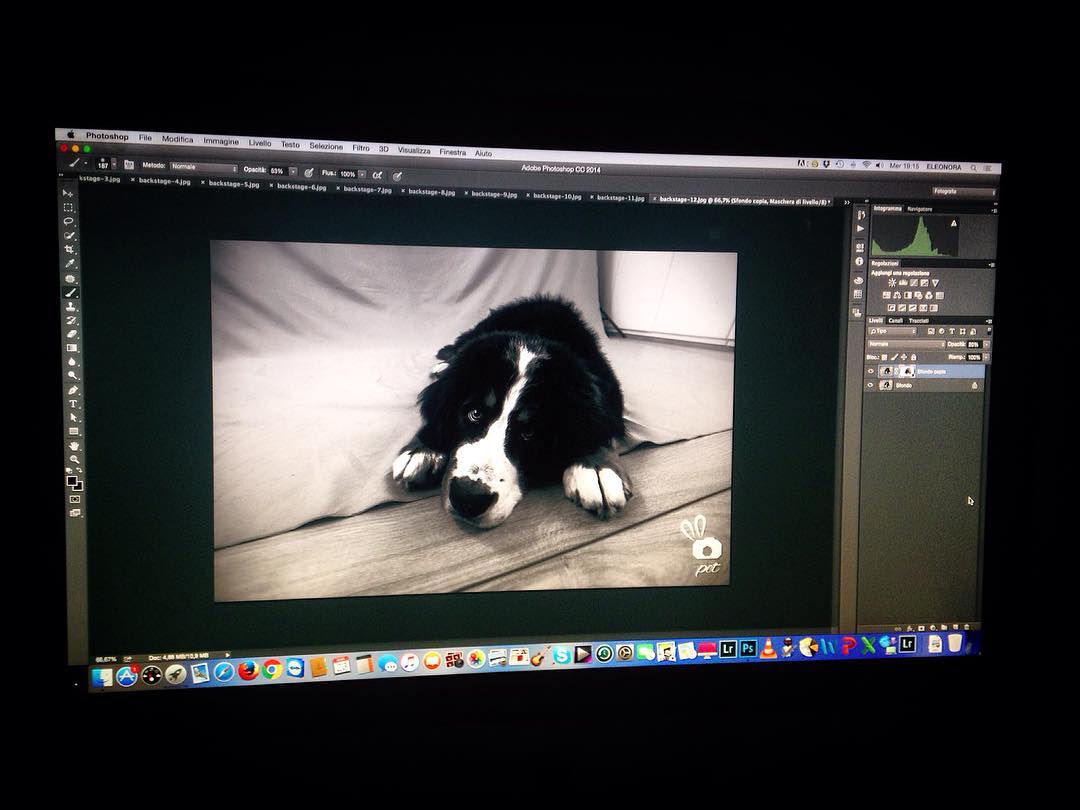The image size is (1080, 810).
Task: Add a Brightness/Contrast adjustment (sun icon)
Action: [x=890, y=283]
